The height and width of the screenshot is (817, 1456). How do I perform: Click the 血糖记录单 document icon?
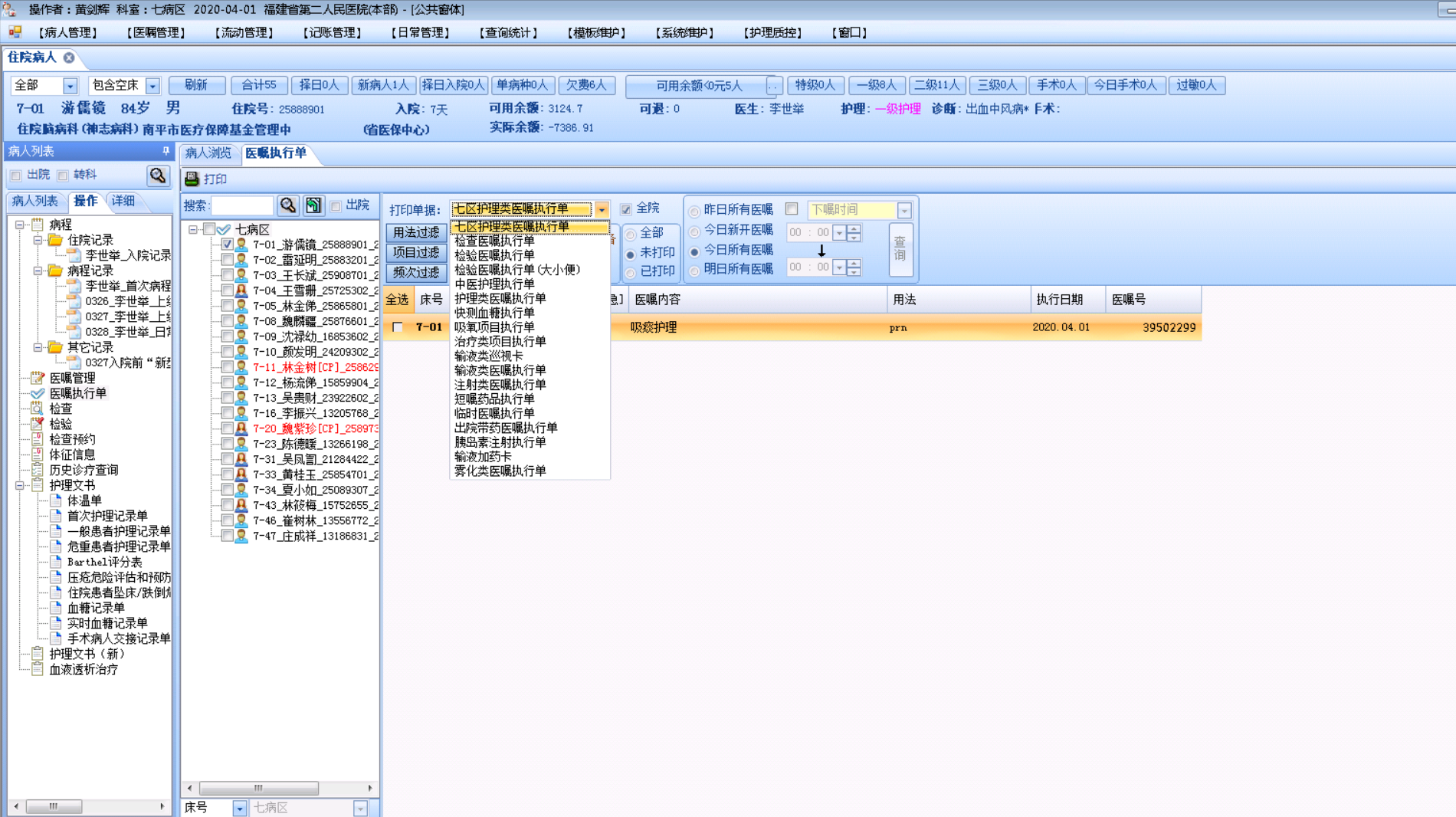(55, 608)
